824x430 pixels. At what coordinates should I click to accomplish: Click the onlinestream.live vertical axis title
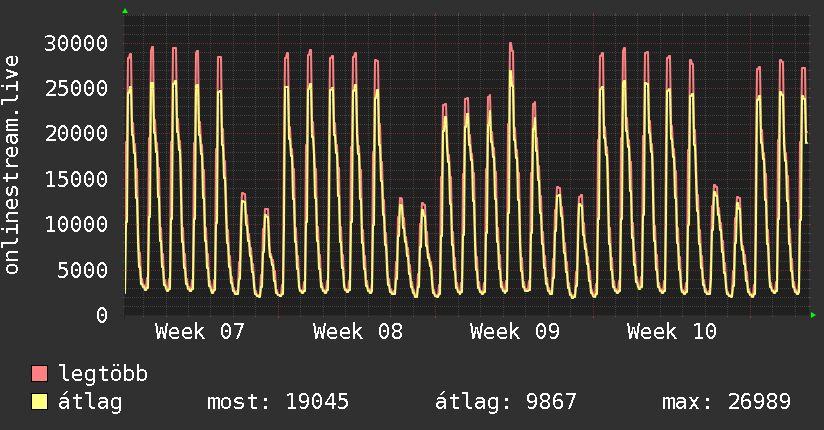[12, 165]
